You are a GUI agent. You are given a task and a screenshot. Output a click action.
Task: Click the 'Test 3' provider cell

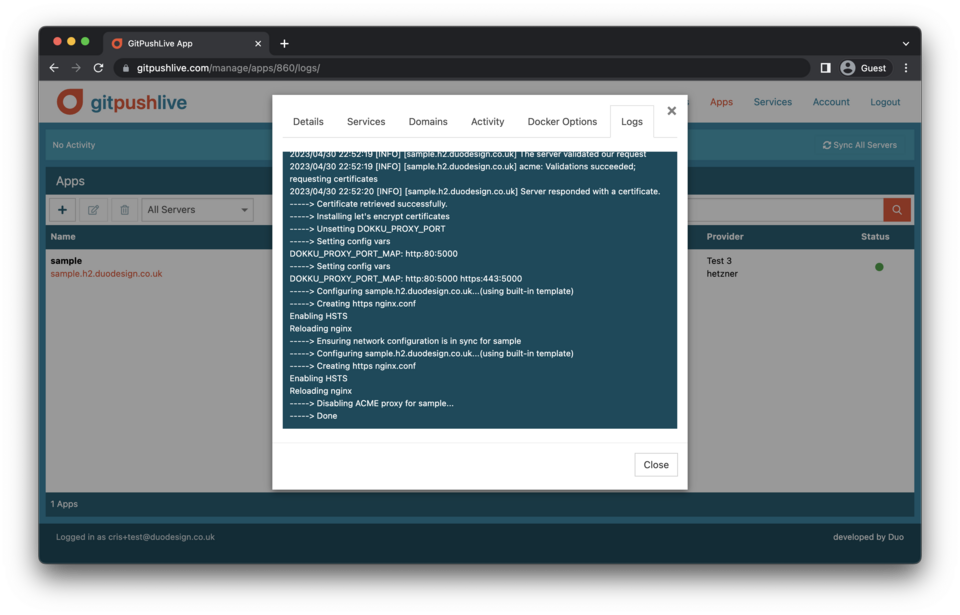point(719,260)
